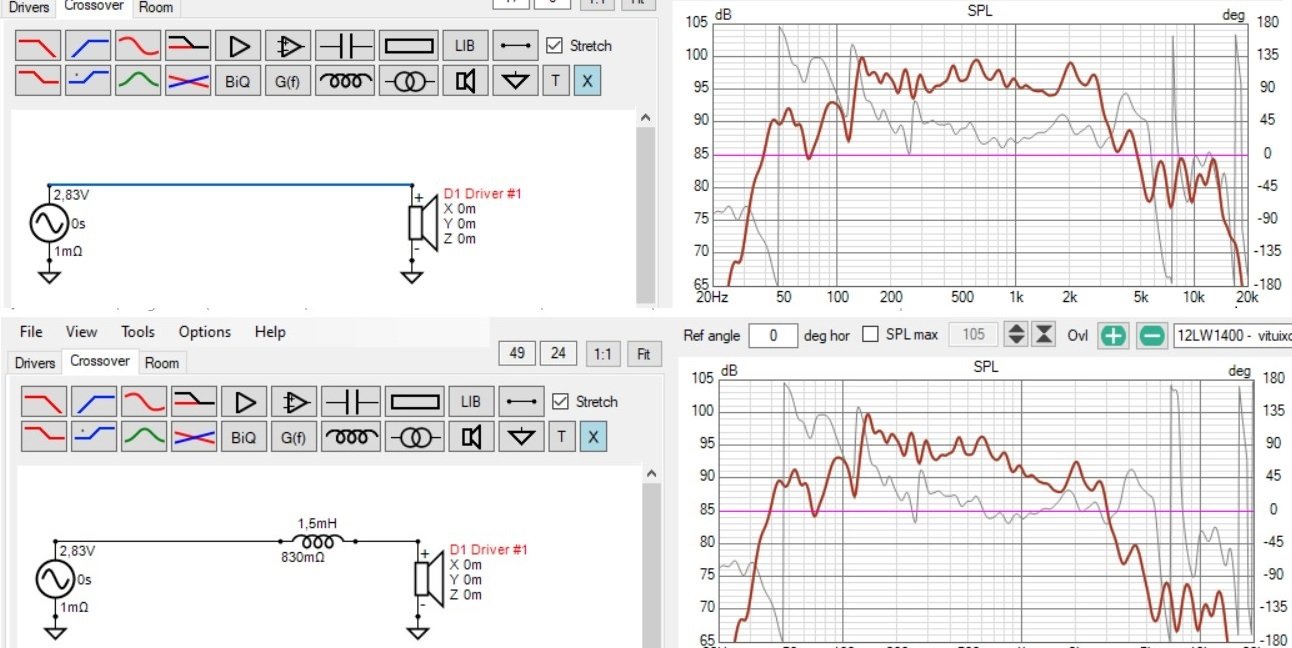This screenshot has height=648, width=1292.
Task: Switch to the Room tab in the lower window
Action: click(161, 362)
